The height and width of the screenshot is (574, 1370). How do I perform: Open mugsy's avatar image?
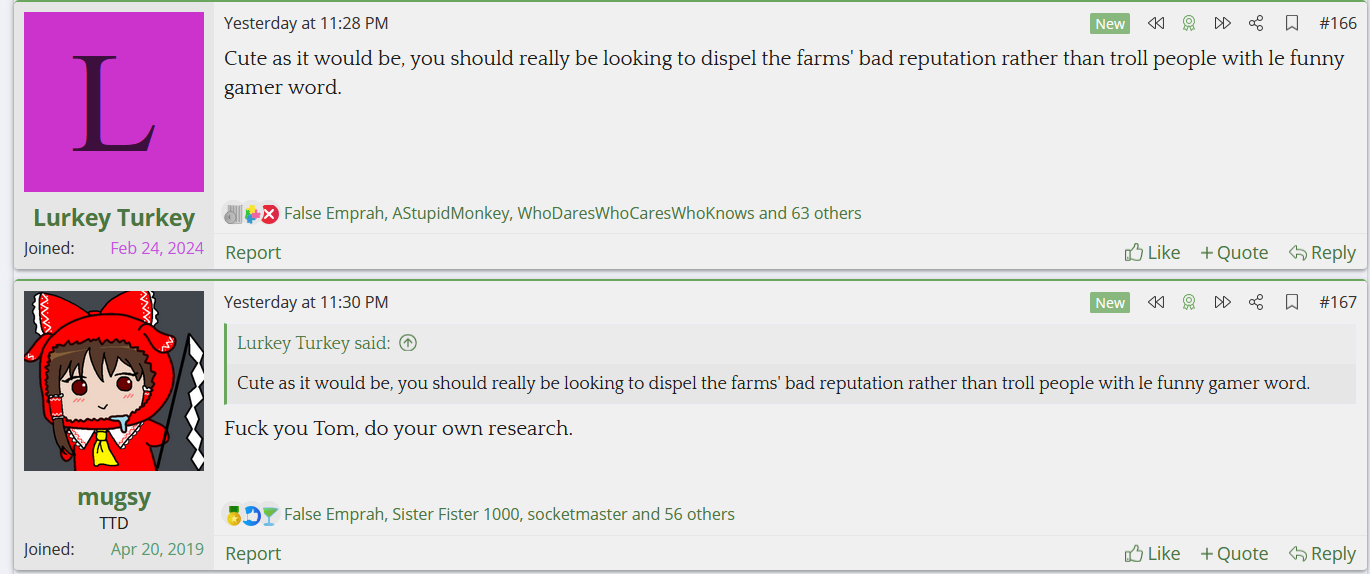114,381
